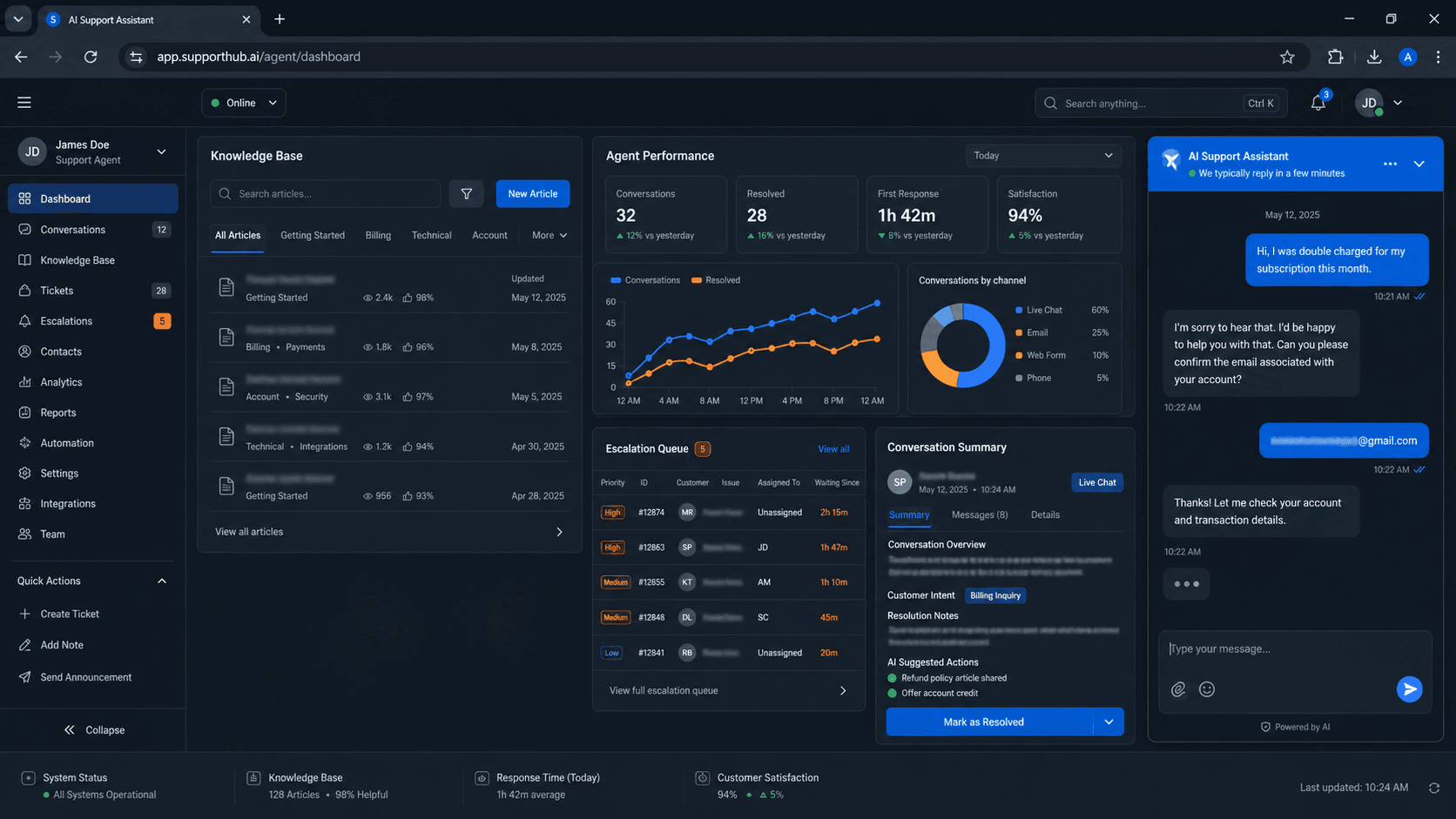Switch to the Details tab
1456x819 pixels.
point(1045,515)
